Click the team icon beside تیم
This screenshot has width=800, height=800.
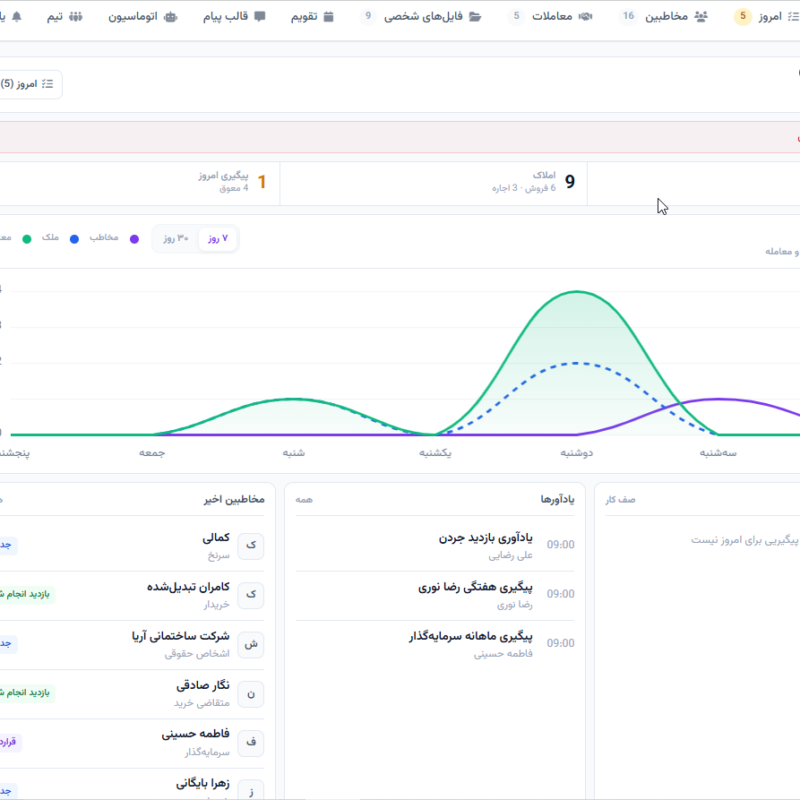tap(76, 16)
